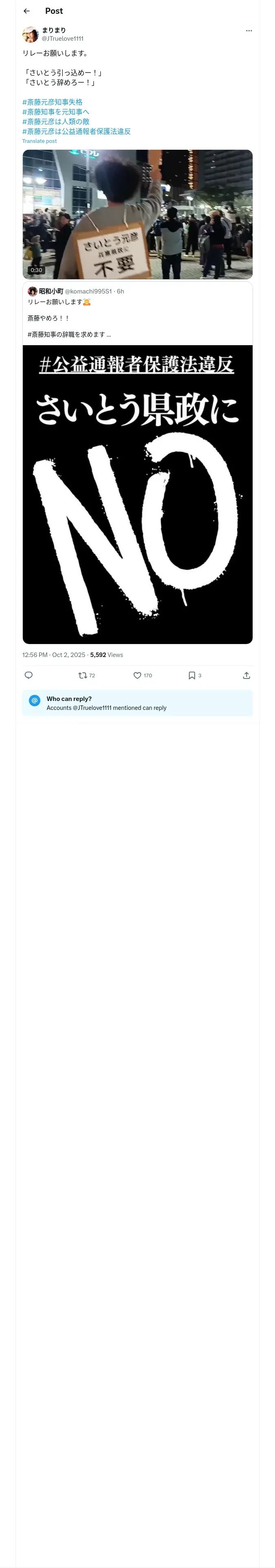Click hashtag #斎藤知事を元知事へ

55,112
